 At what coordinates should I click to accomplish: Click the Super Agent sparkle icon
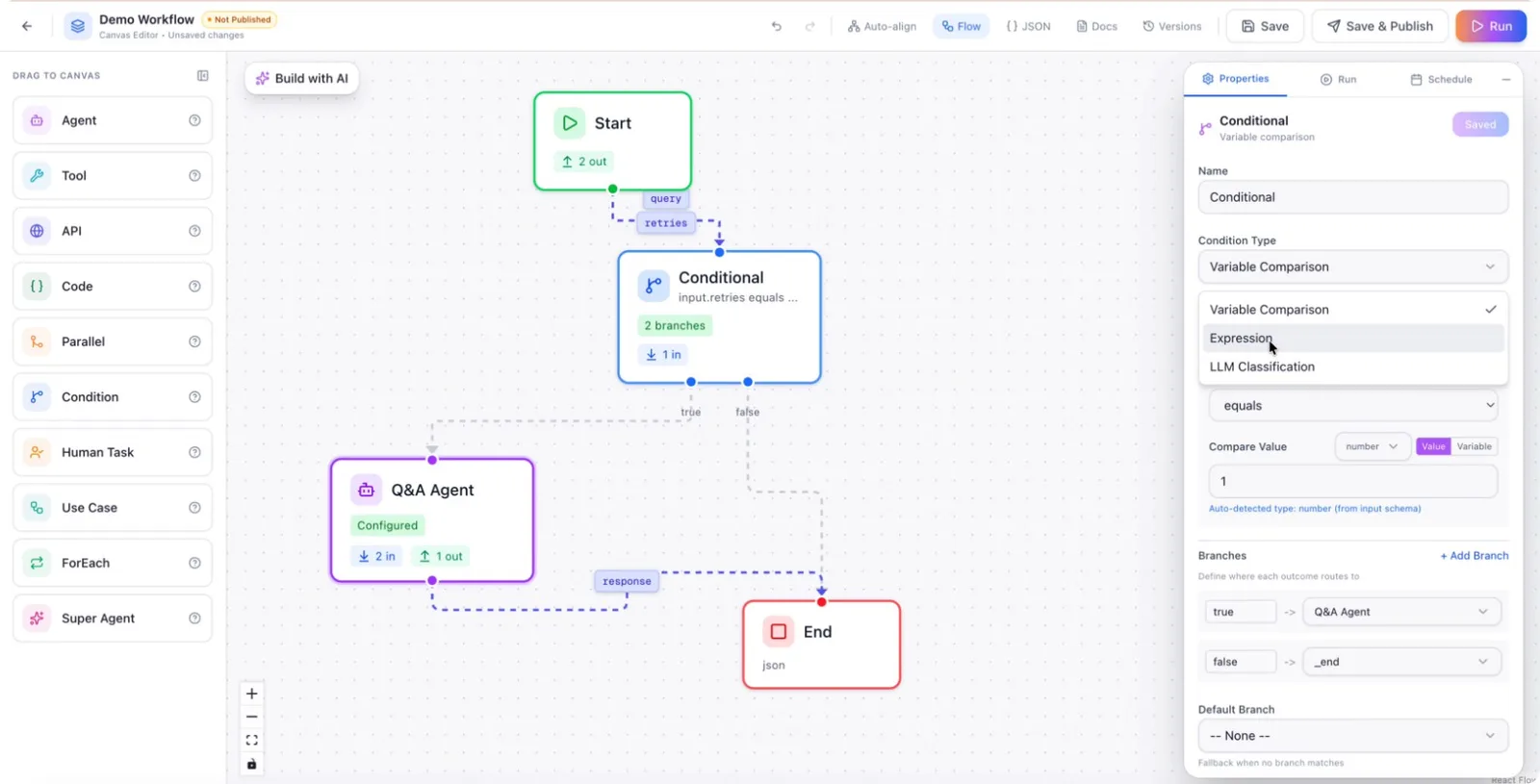click(37, 619)
